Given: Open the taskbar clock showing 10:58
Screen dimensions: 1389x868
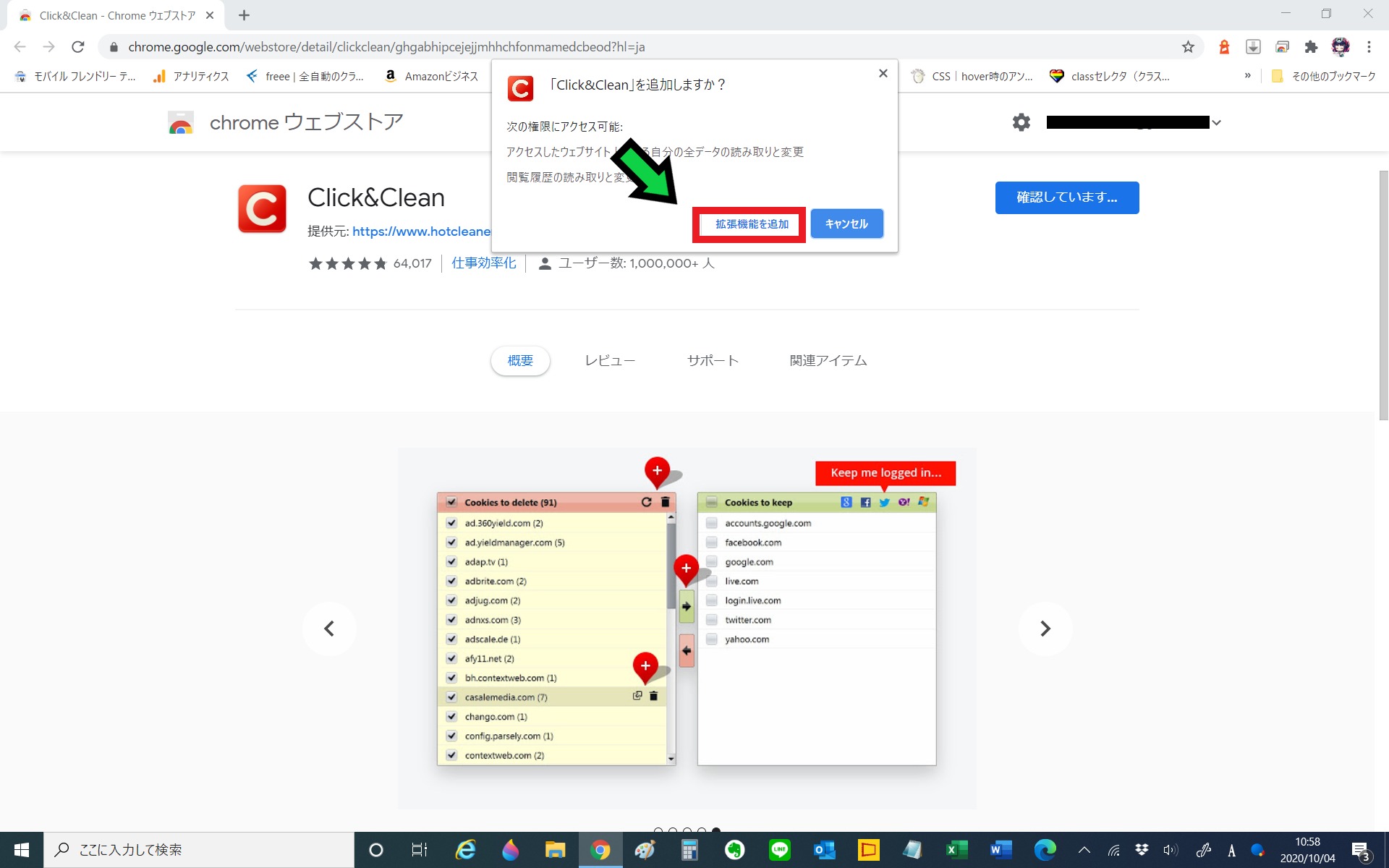Looking at the screenshot, I should [1307, 850].
